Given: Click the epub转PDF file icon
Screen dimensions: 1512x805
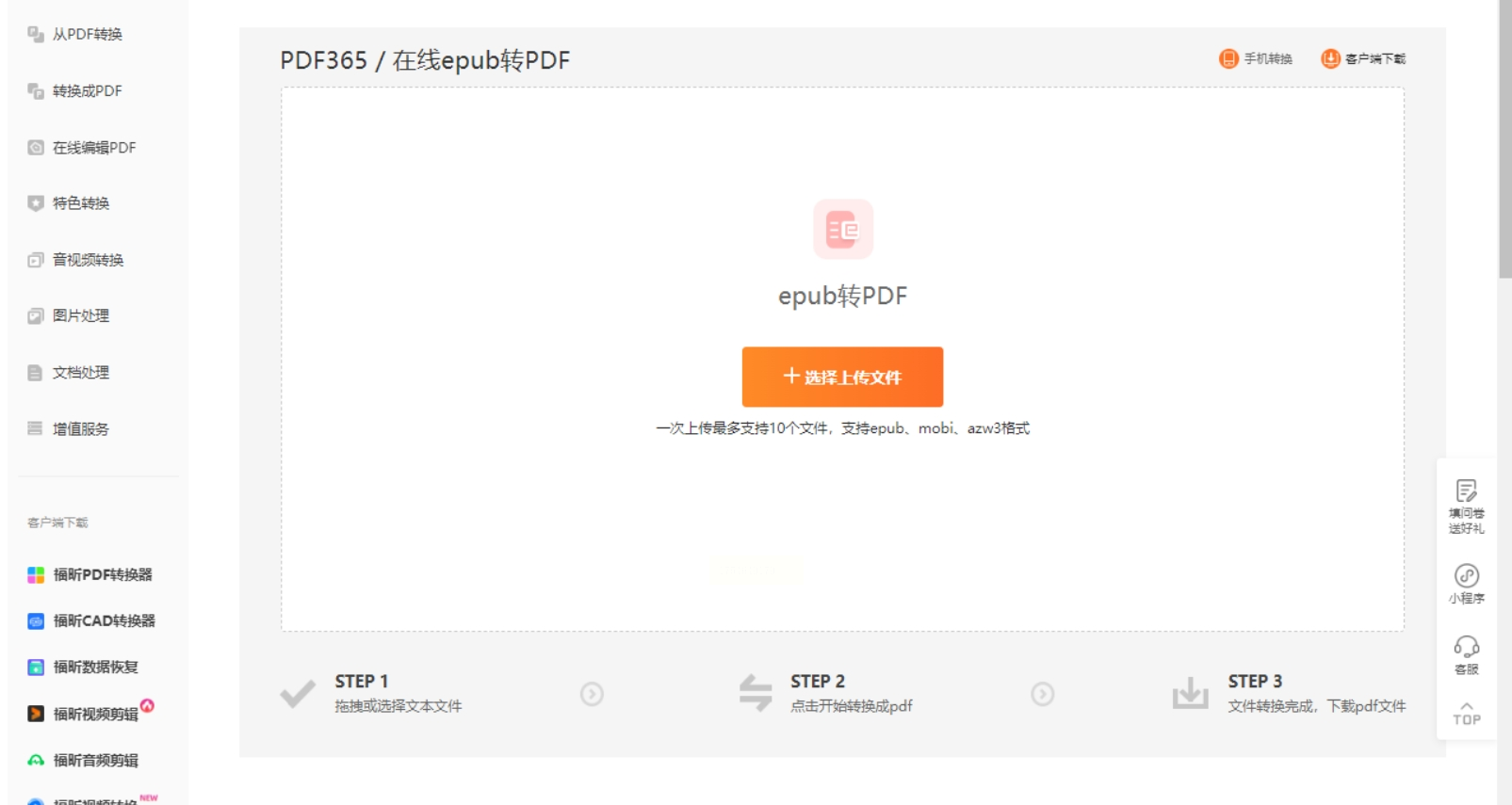Looking at the screenshot, I should 843,229.
